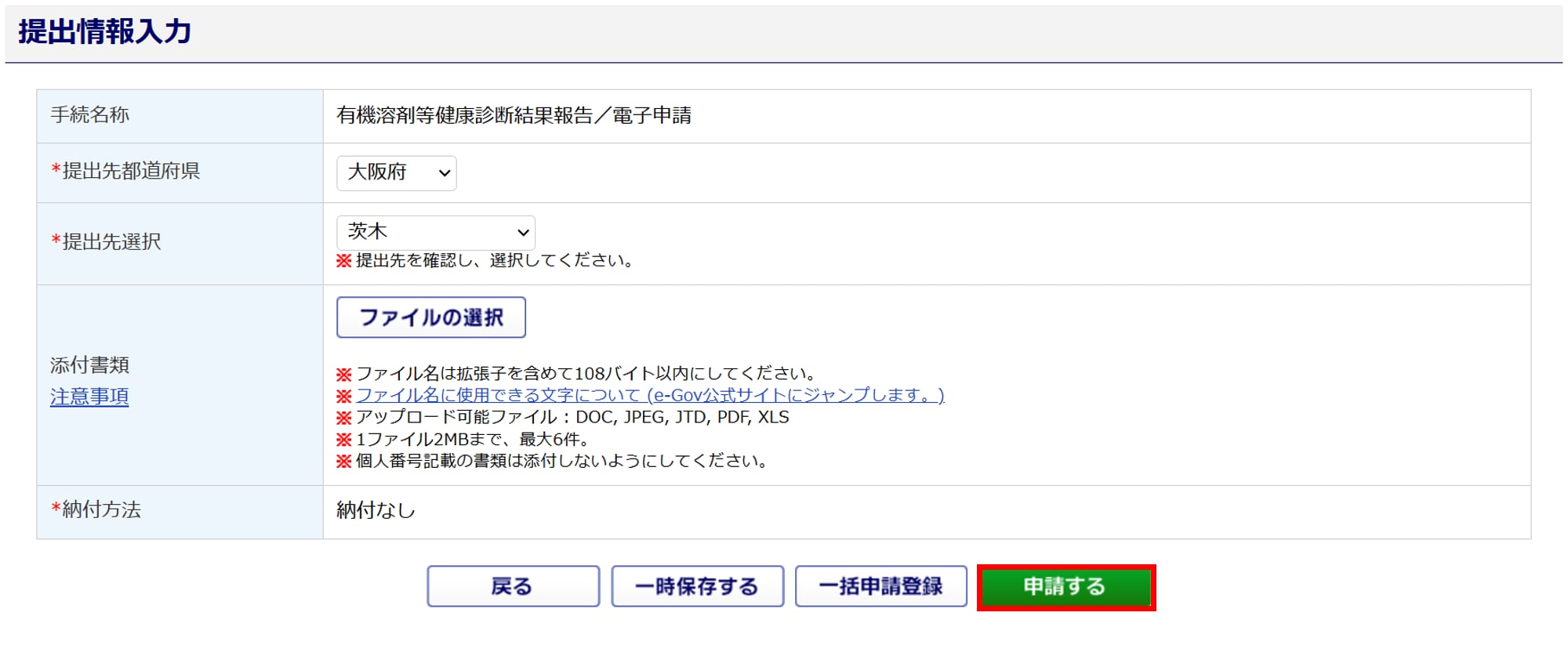The width and height of the screenshot is (1568, 645).
Task: Click the 提出先都道府県 required label
Action: click(x=125, y=171)
